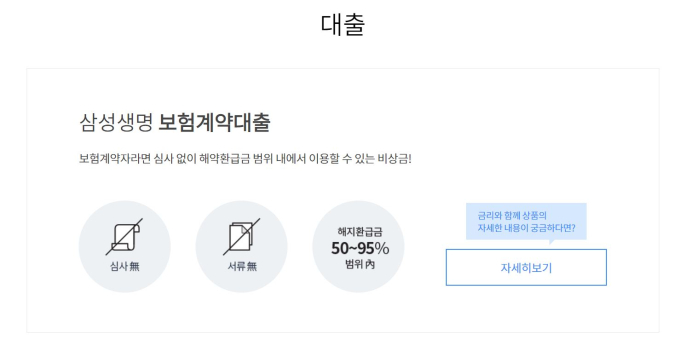Click the 심사無 label under the icon

[x=124, y=266]
